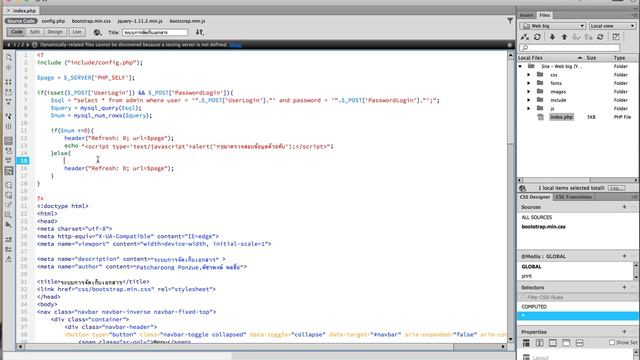
Task: Open the Local view dropdown
Action: click(x=613, y=26)
